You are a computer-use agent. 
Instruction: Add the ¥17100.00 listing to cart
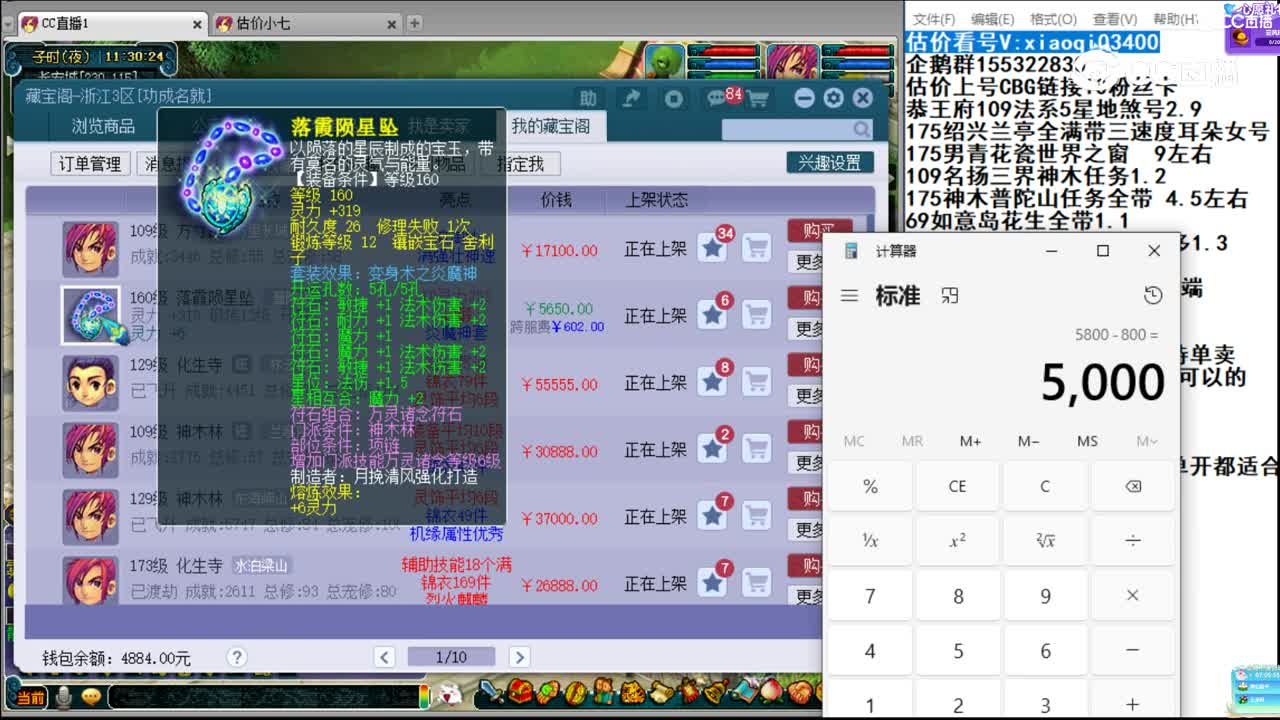coord(757,248)
